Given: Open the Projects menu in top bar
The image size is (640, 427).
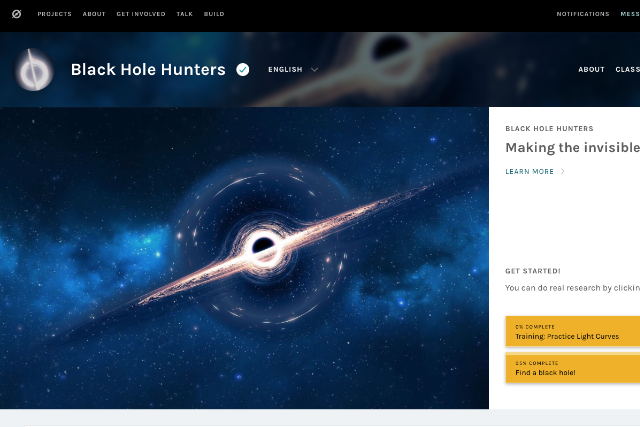Looking at the screenshot, I should tap(54, 14).
